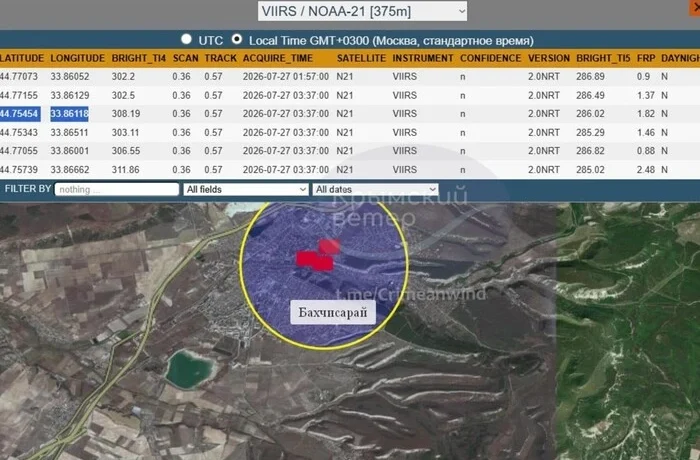
Task: Click brightness value 303.11
Action: (x=125, y=133)
